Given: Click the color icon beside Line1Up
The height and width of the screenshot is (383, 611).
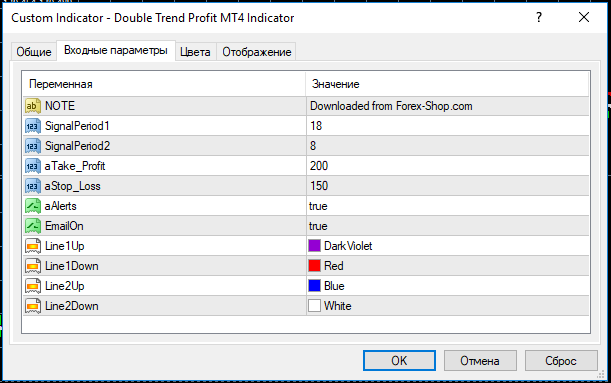Looking at the screenshot, I should coord(33,246).
